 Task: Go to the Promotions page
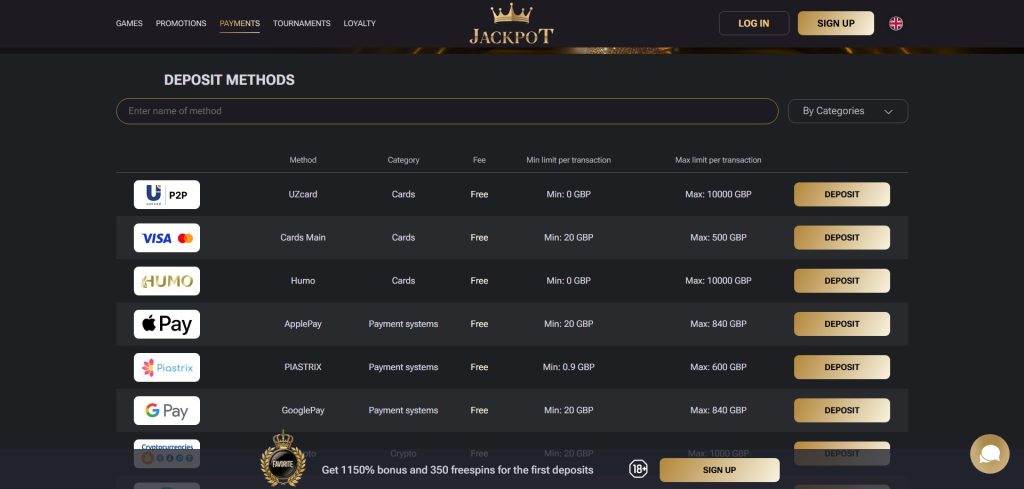click(181, 23)
